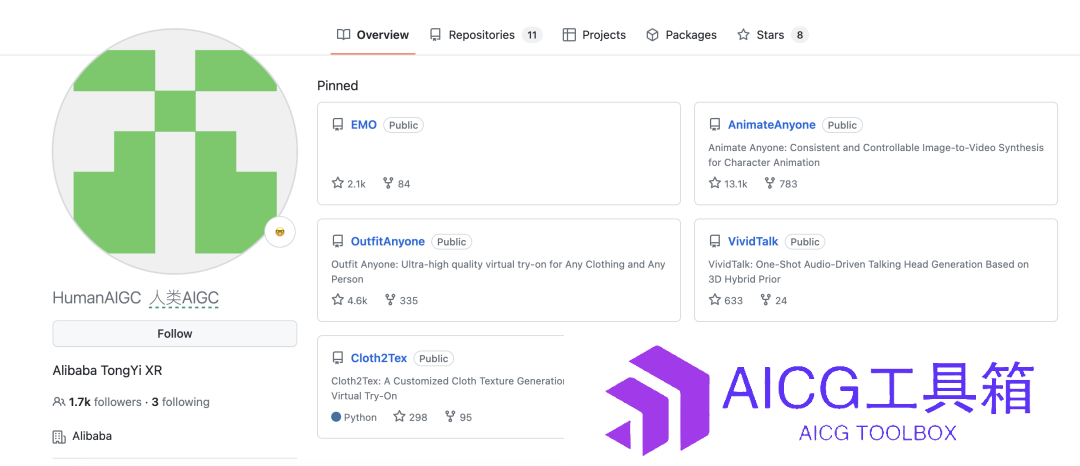The width and height of the screenshot is (1080, 466).
Task: Follow the HumanAIGC account
Action: [175, 333]
